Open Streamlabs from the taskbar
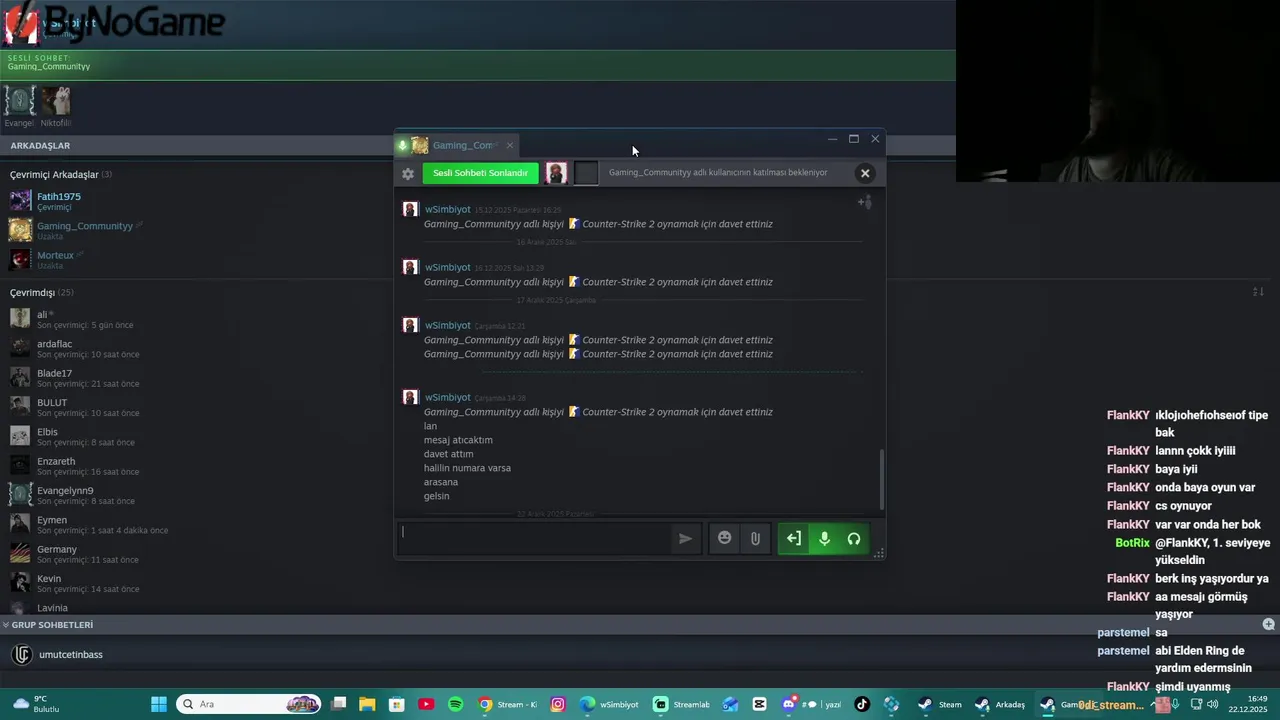This screenshot has height=720, width=1280. (x=682, y=704)
